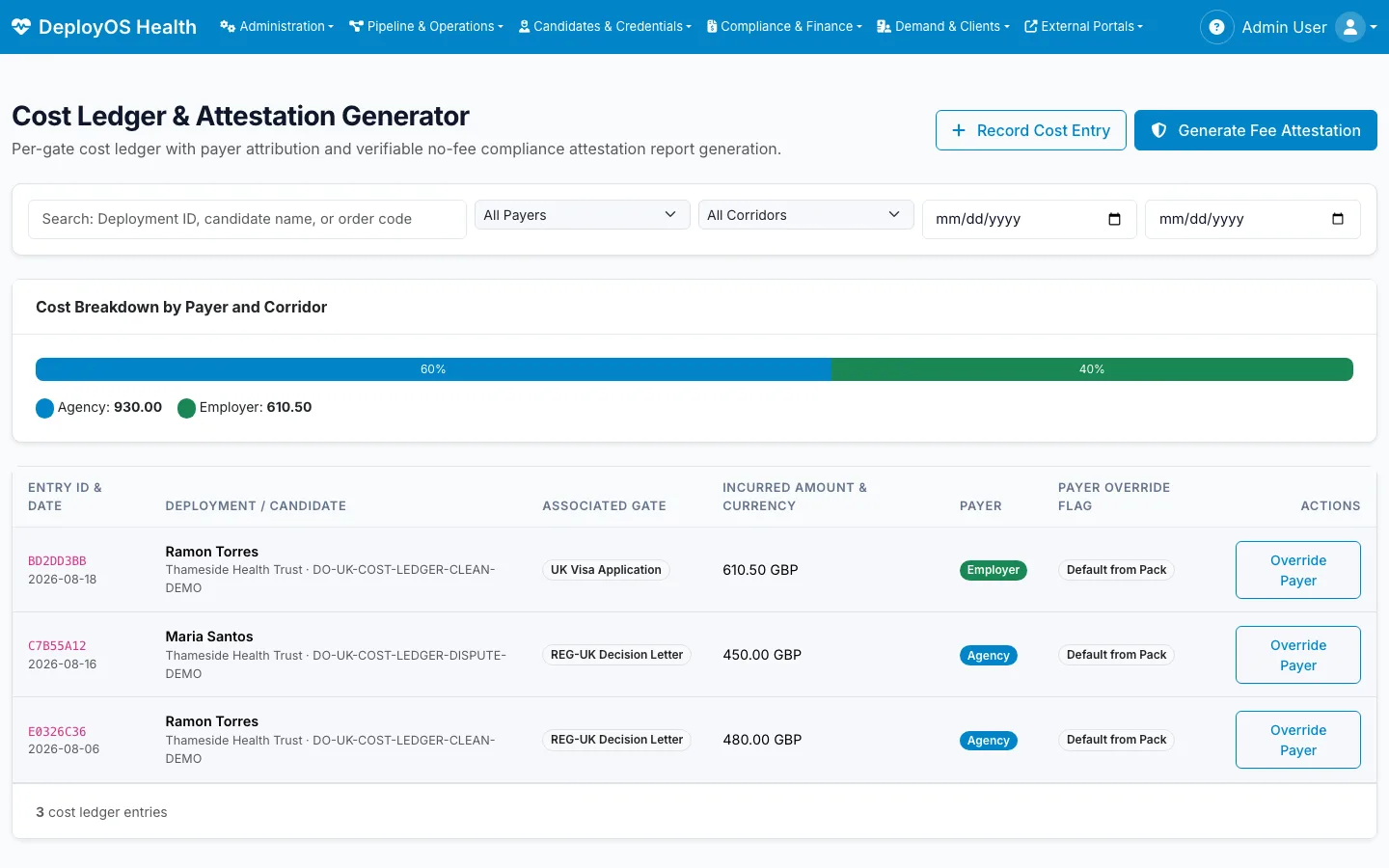Override payer for entry E0326C36

1298,740
